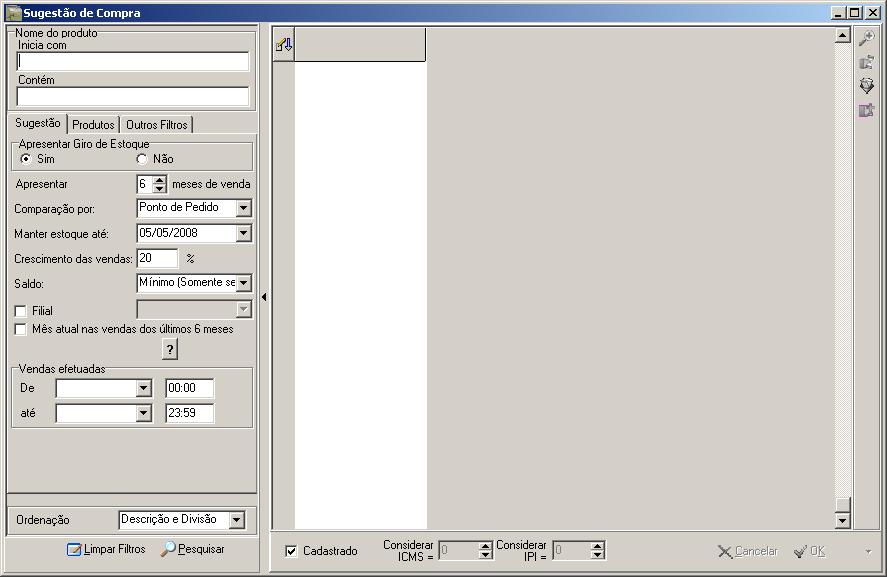Viewport: 887px width, 577px height.
Task: Open the Comparação por dropdown
Action: (x=243, y=207)
